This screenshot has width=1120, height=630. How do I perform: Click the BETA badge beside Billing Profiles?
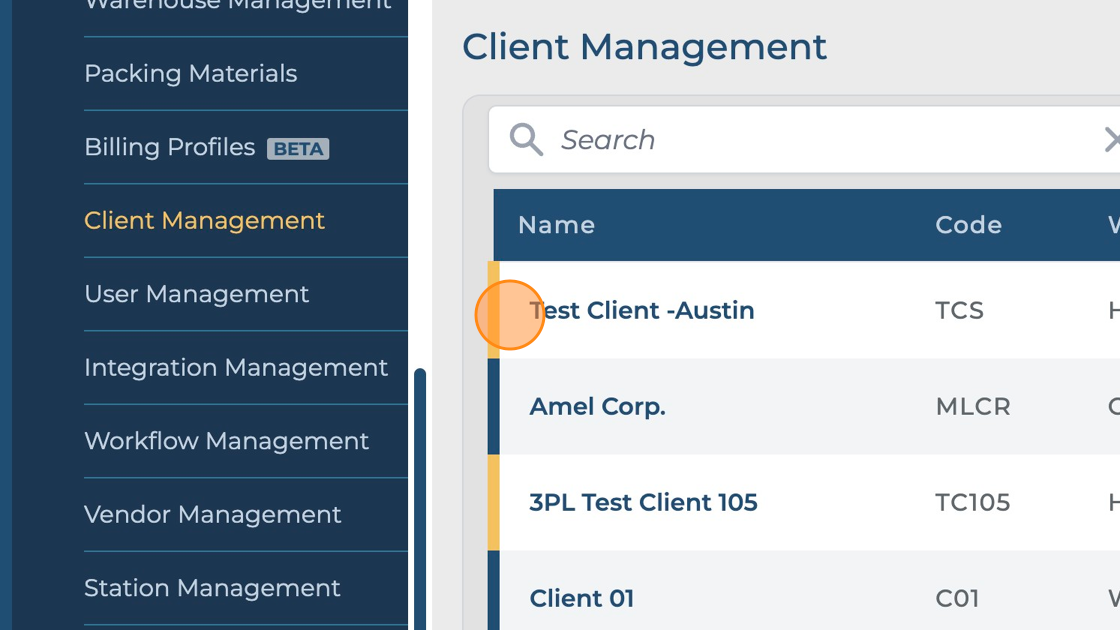click(x=298, y=149)
